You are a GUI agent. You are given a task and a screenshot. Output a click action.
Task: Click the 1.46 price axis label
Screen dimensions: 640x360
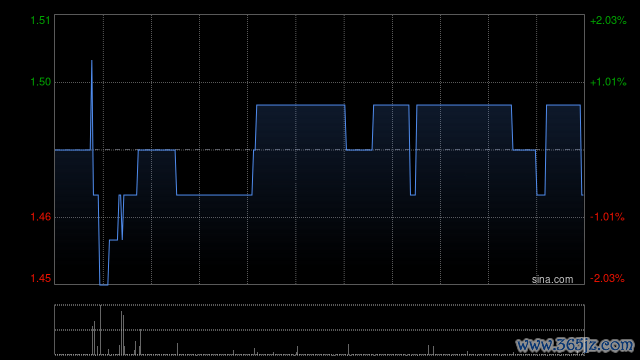pos(41,217)
